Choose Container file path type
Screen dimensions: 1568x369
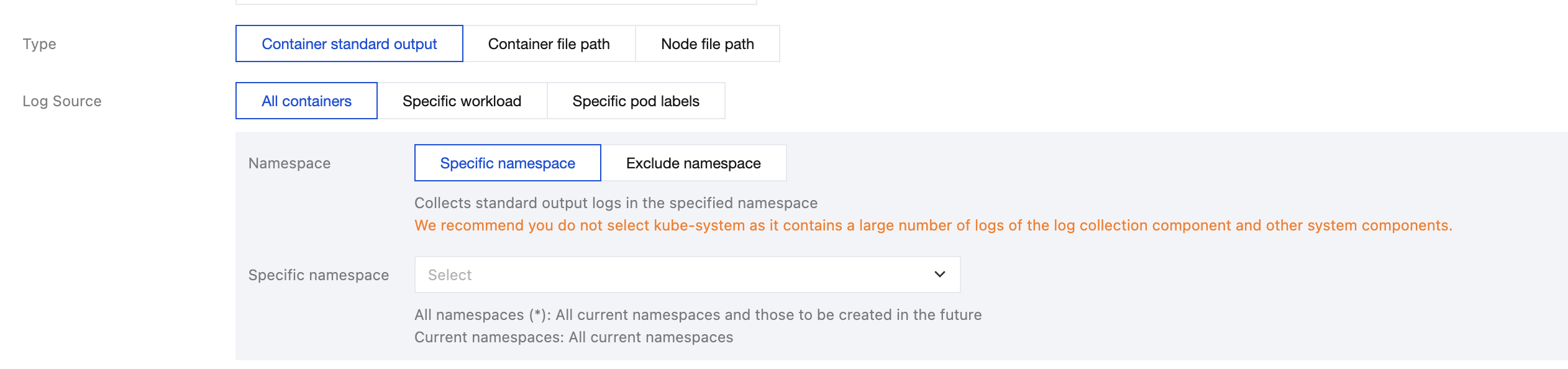[x=549, y=44]
